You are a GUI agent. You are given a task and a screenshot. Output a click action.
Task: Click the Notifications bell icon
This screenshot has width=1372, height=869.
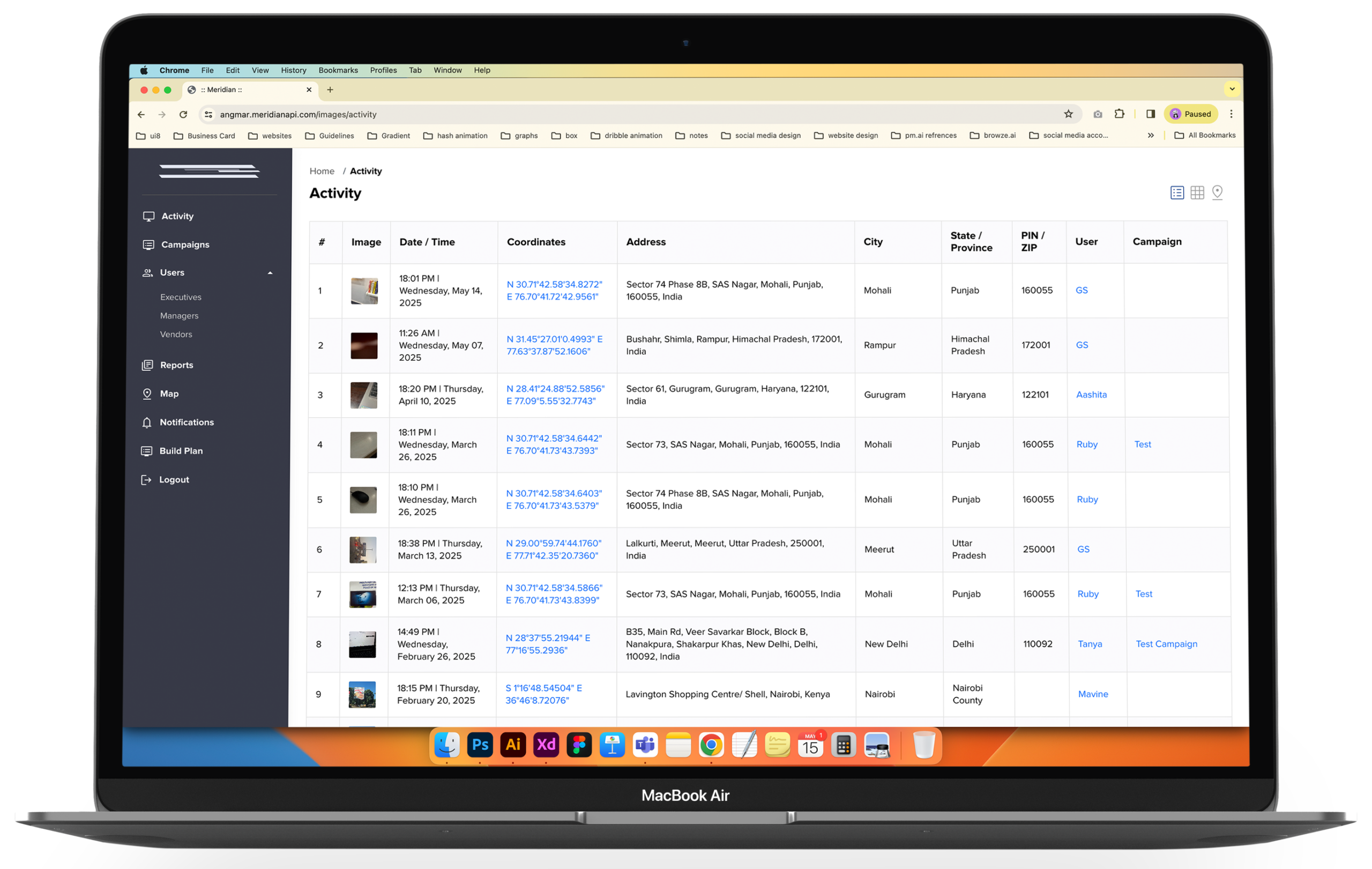pyautogui.click(x=147, y=422)
